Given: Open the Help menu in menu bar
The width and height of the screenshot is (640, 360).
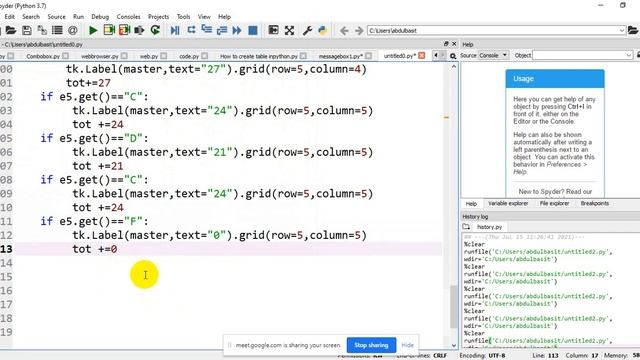Looking at the screenshot, I should coord(224,17).
